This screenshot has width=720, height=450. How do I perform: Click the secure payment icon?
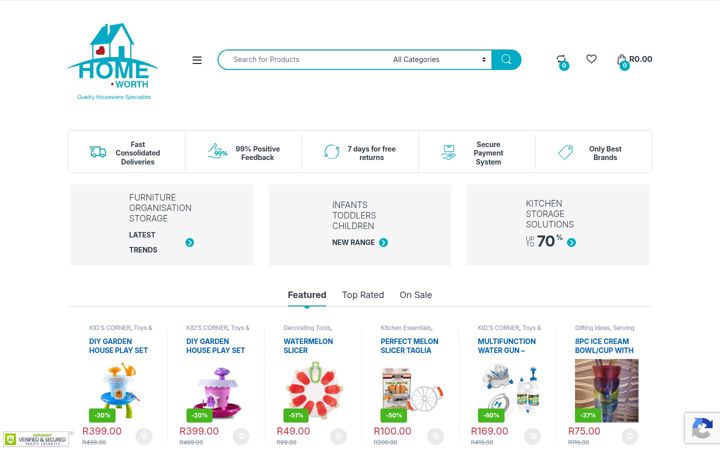coord(448,152)
